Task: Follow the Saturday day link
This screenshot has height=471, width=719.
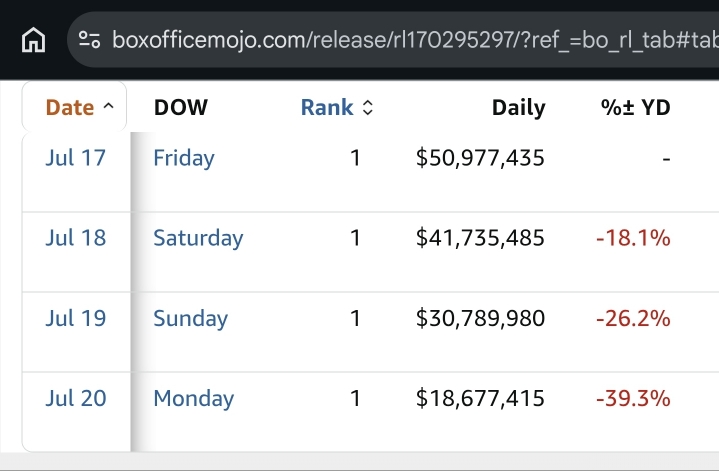Action: point(198,238)
